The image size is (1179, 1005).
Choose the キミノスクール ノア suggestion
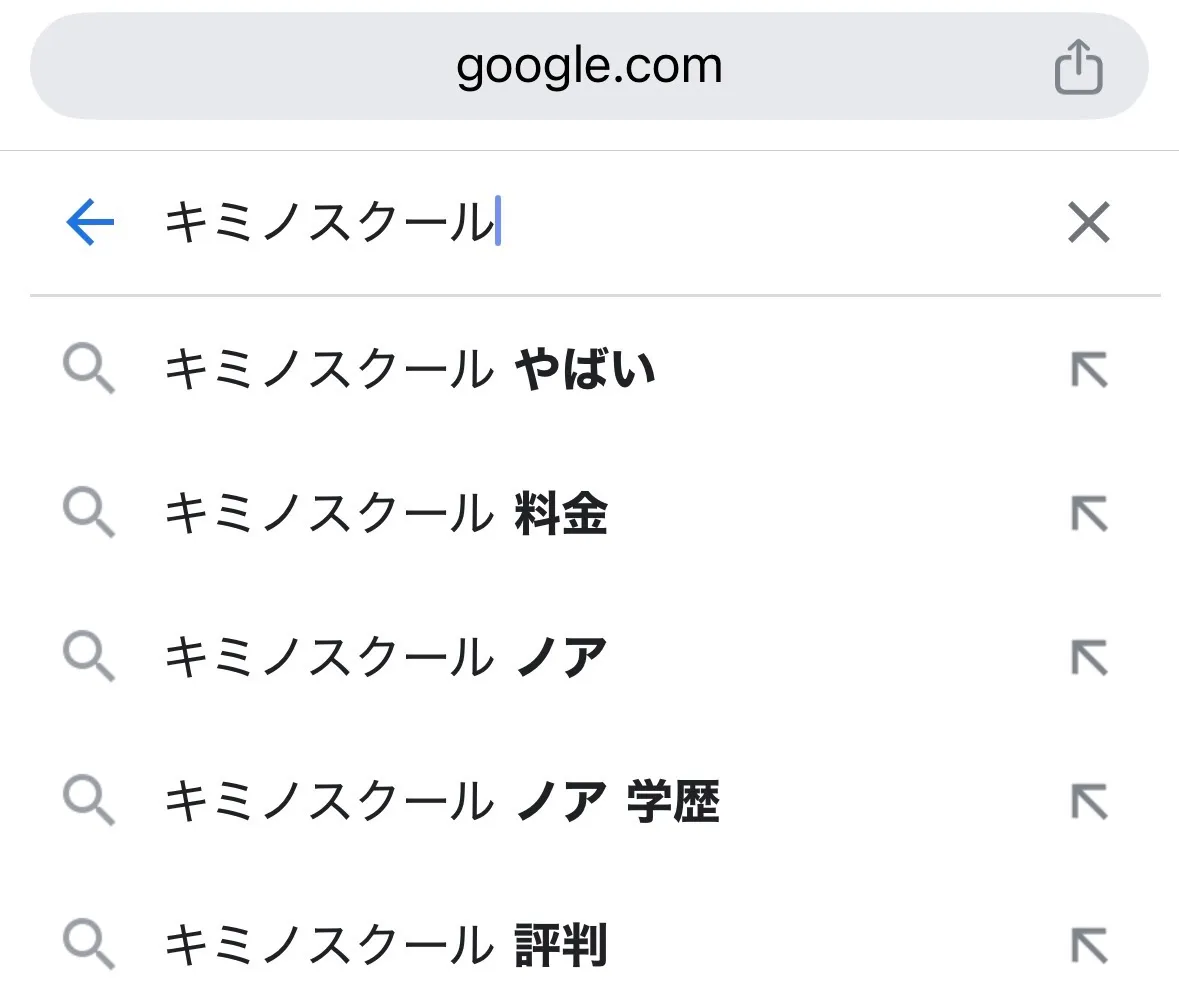tap(386, 659)
